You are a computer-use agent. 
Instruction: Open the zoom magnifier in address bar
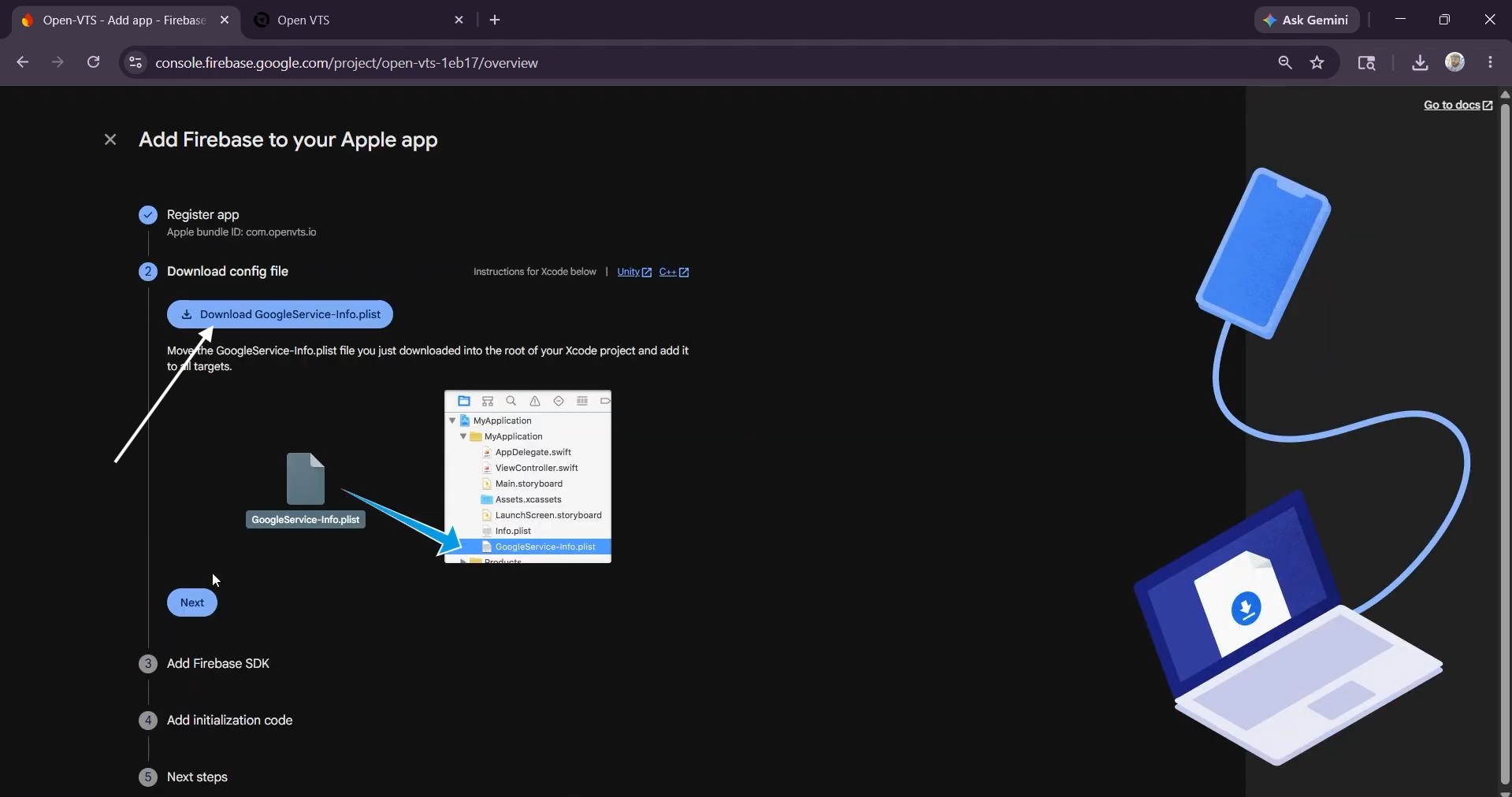(x=1285, y=62)
